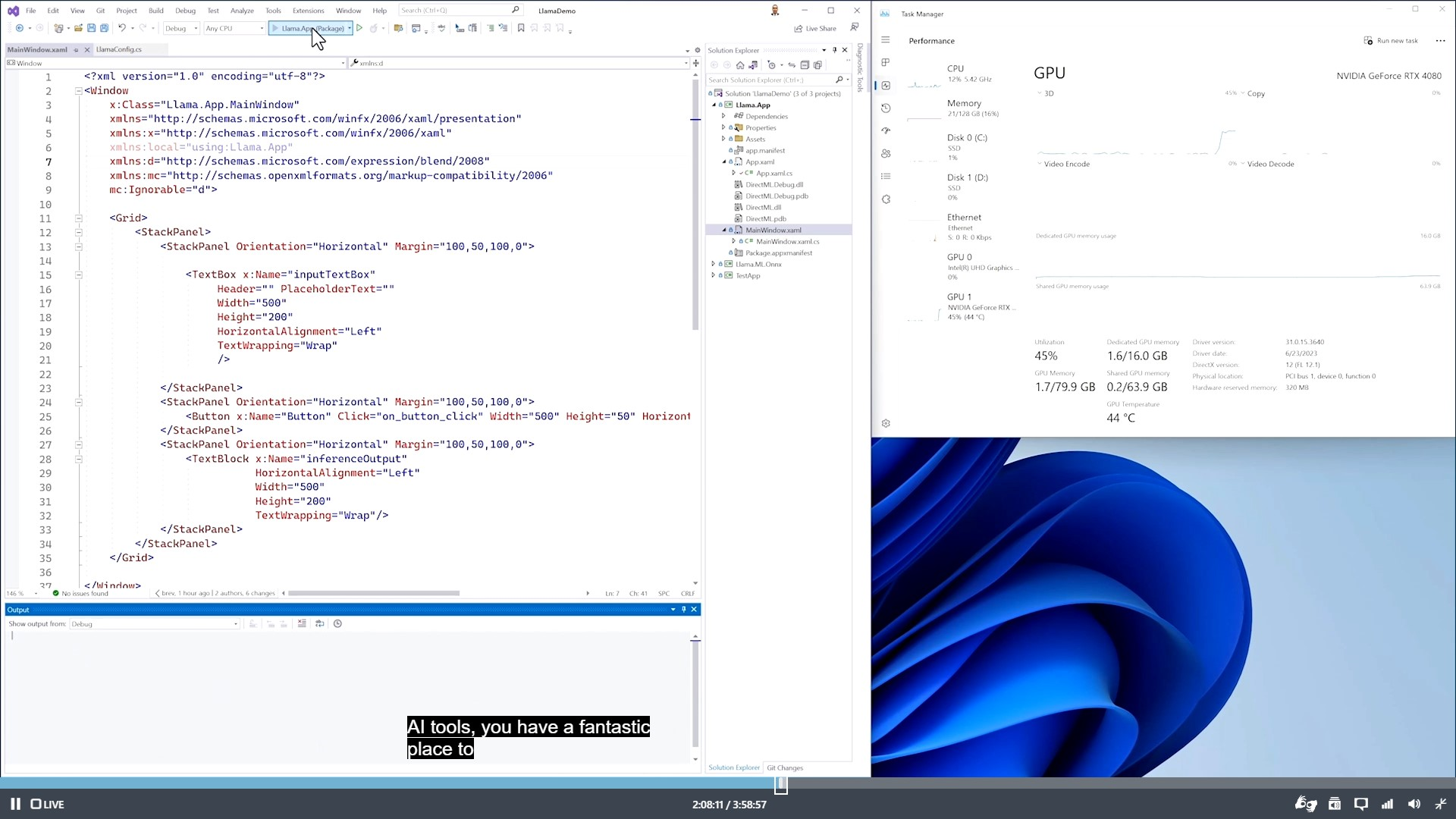Toggle word wrap icon in Output panel

[x=320, y=623]
